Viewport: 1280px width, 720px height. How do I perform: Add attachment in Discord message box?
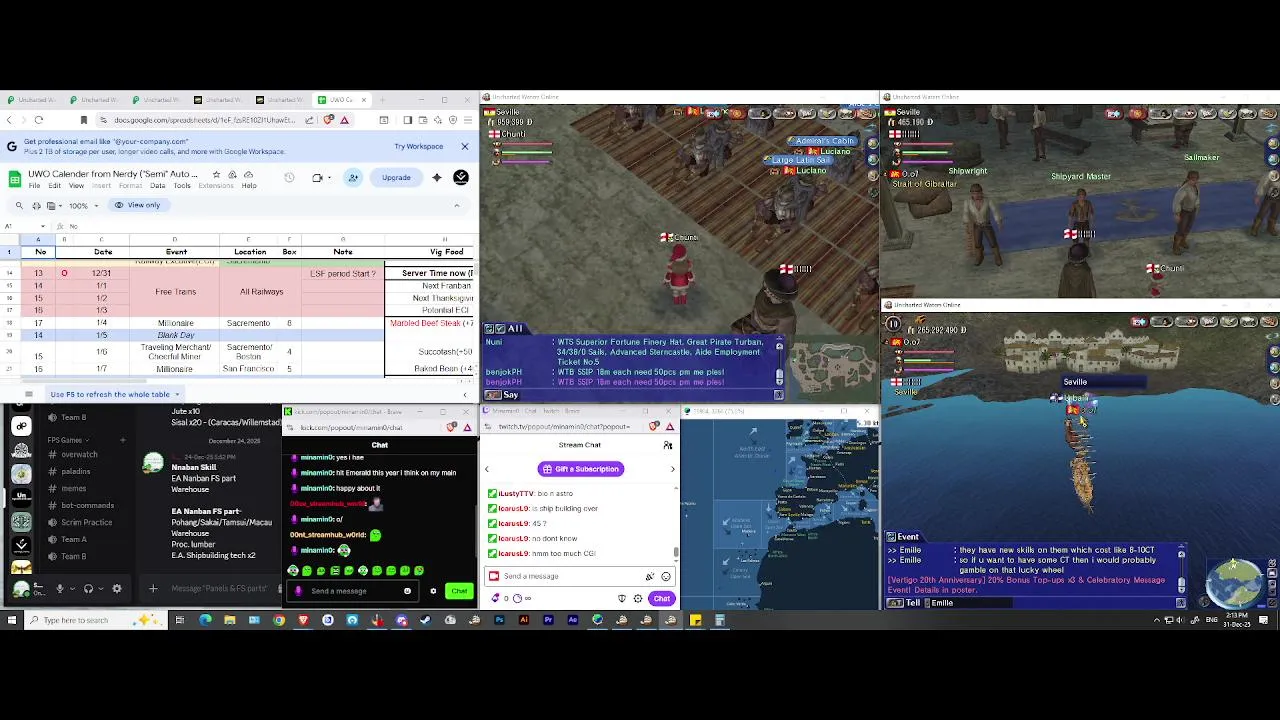tap(153, 589)
